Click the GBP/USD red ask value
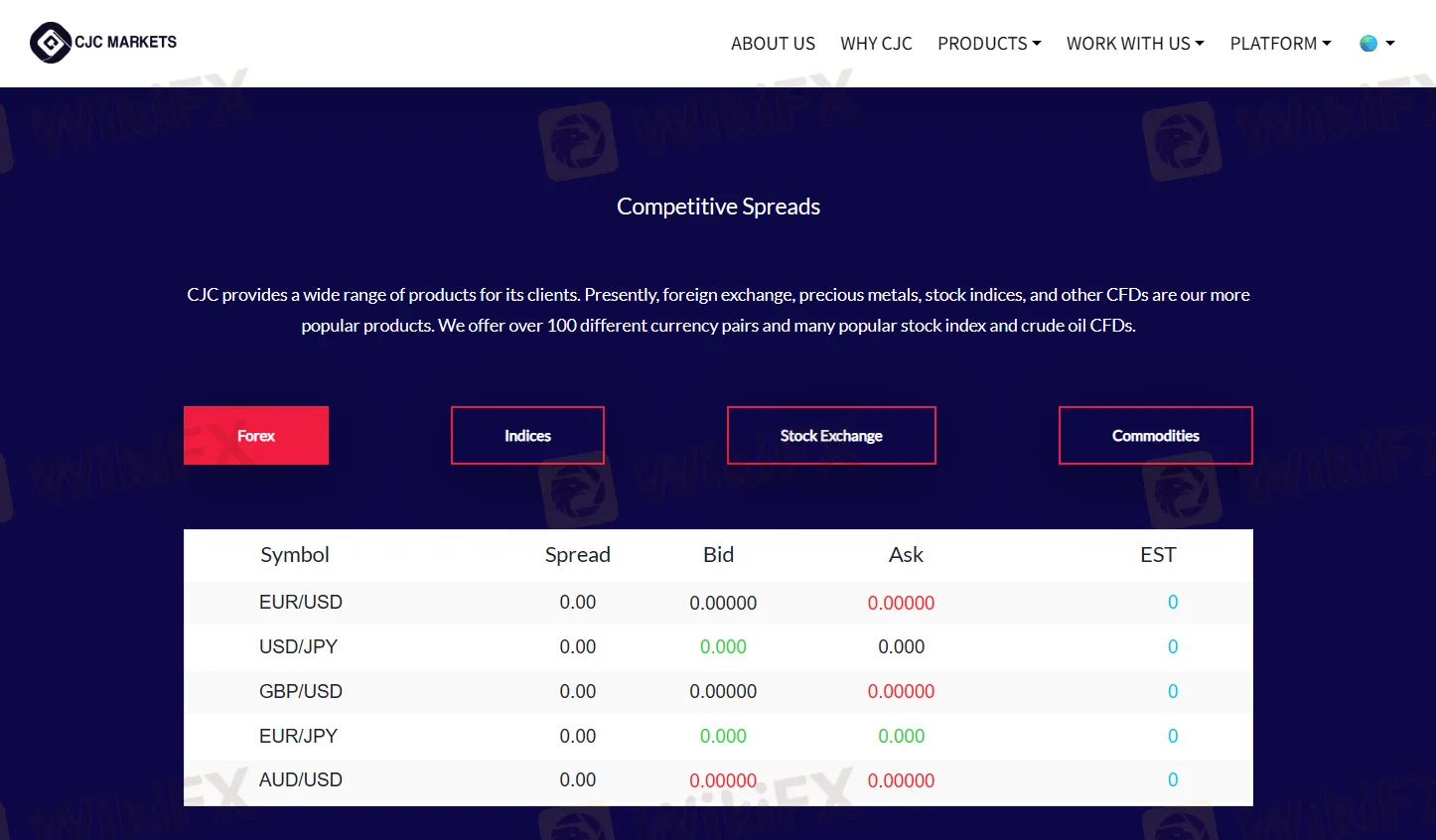The width and height of the screenshot is (1436, 840). (901, 691)
